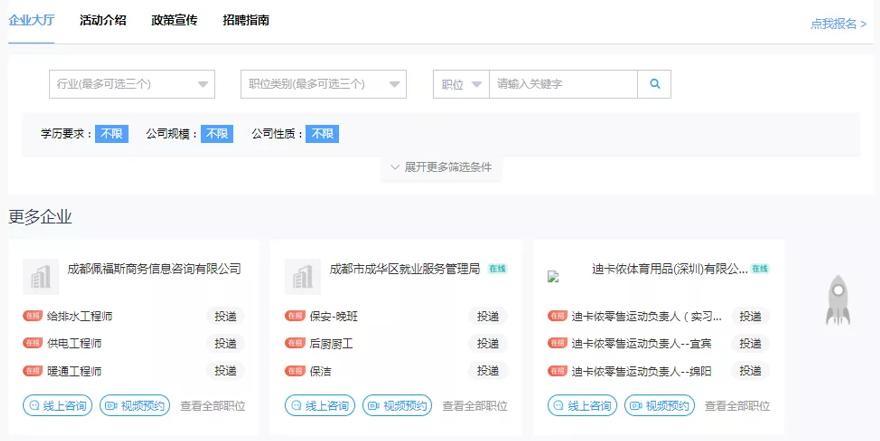The width and height of the screenshot is (880, 441).
Task: View 查看全部职位 for 成华区就业服务管理局
Action: click(x=475, y=406)
